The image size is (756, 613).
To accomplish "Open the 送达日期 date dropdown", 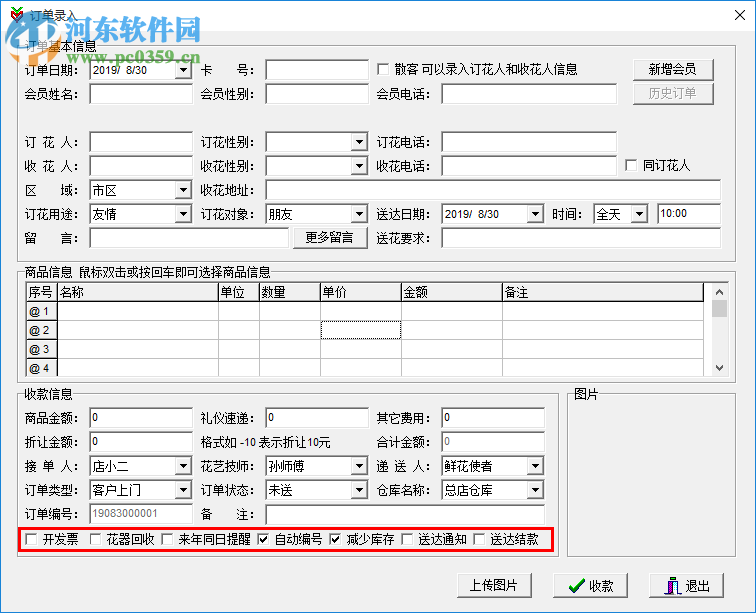I will (x=535, y=214).
